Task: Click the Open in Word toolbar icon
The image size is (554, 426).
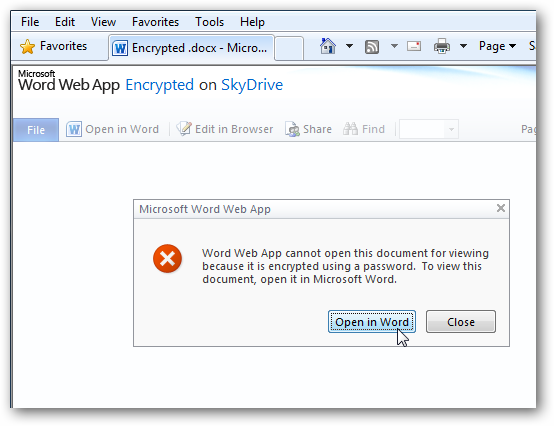Action: click(74, 129)
